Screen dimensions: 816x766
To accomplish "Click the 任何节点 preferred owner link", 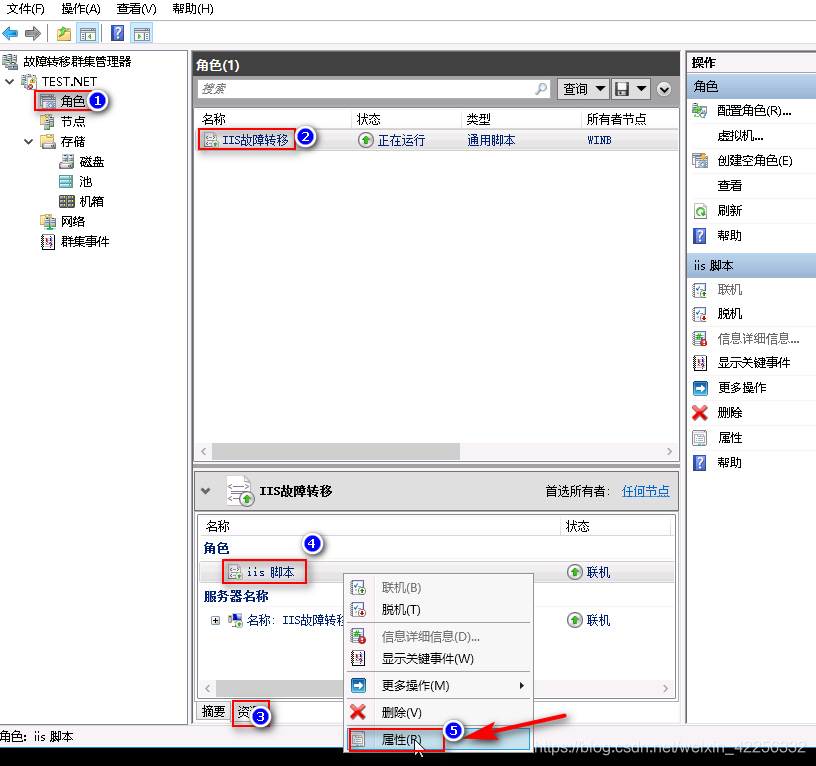I will pyautogui.click(x=645, y=491).
